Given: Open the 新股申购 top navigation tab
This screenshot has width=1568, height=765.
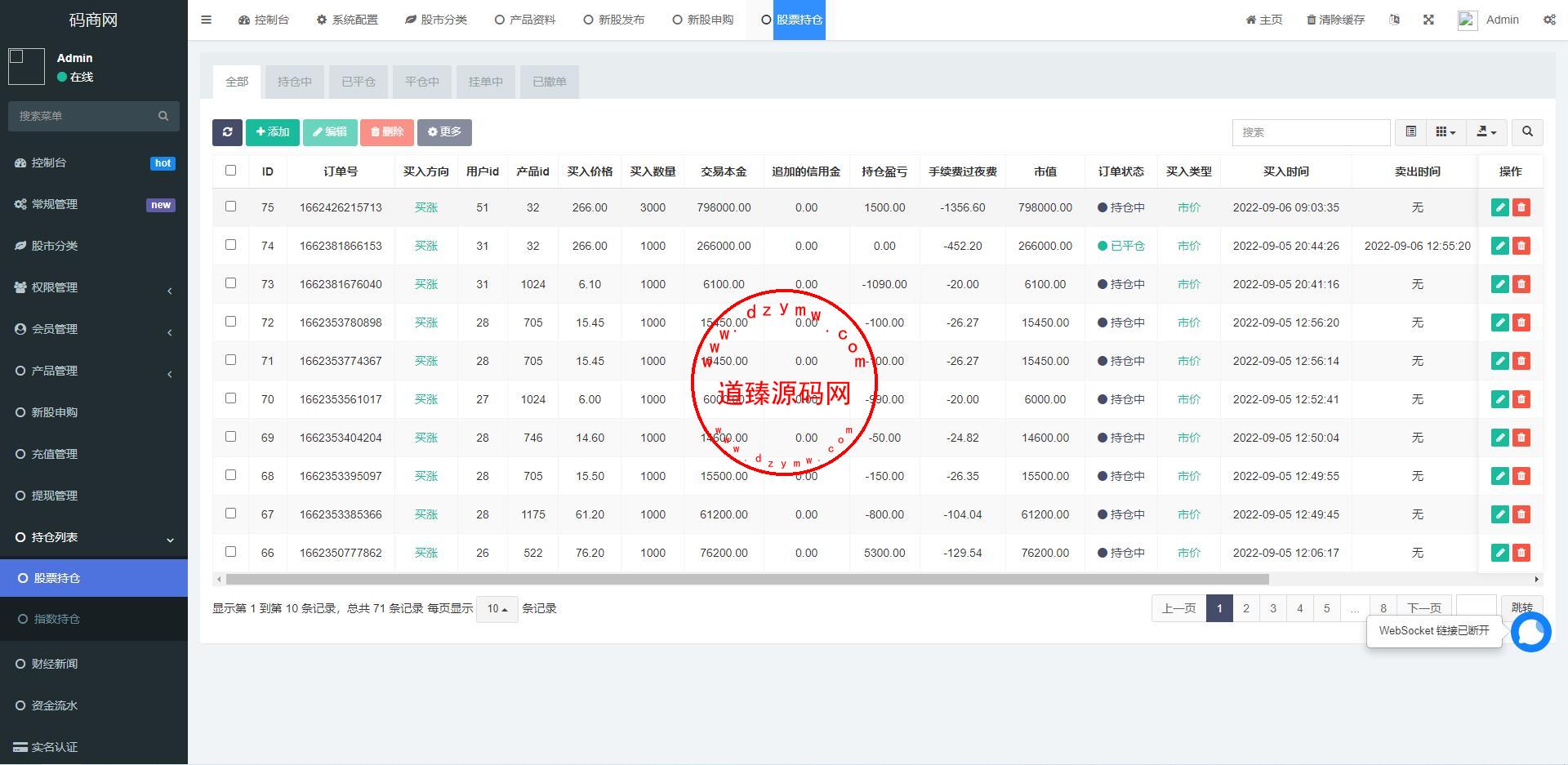Looking at the screenshot, I should point(702,20).
